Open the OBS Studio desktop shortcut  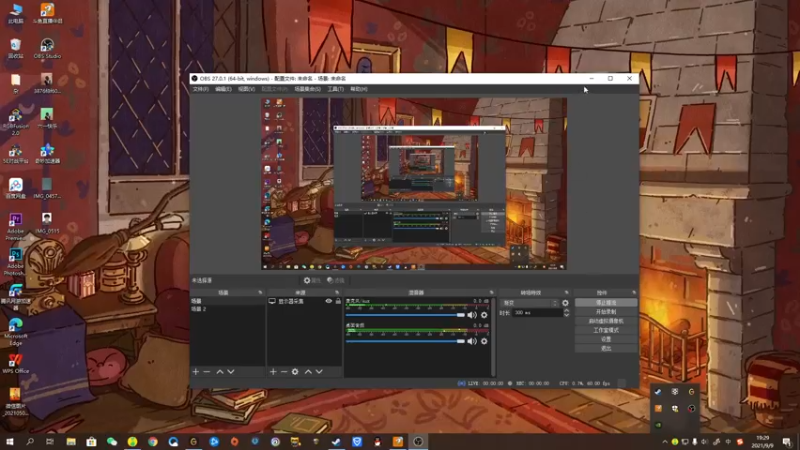point(47,48)
